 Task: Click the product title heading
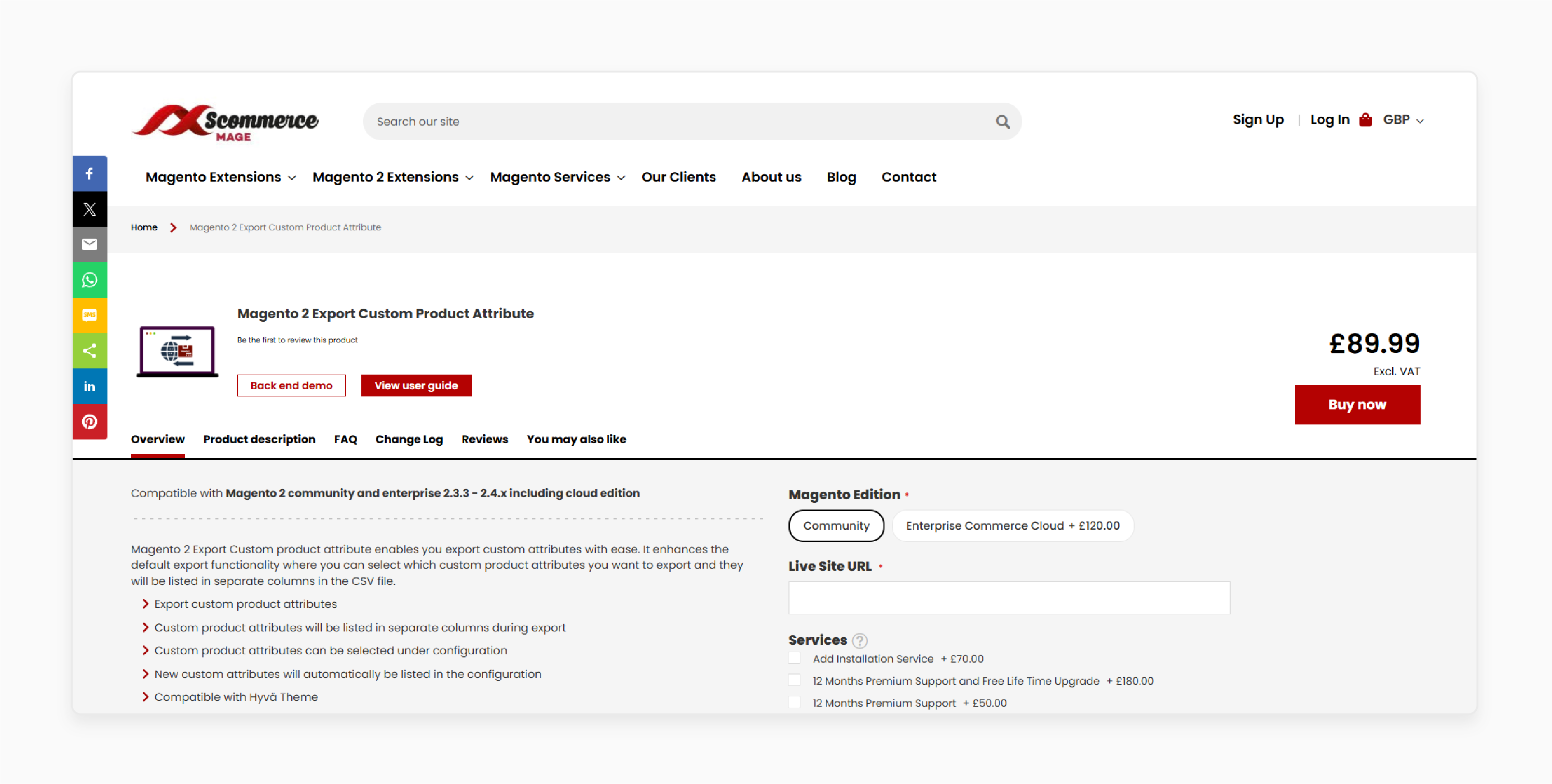click(x=386, y=314)
